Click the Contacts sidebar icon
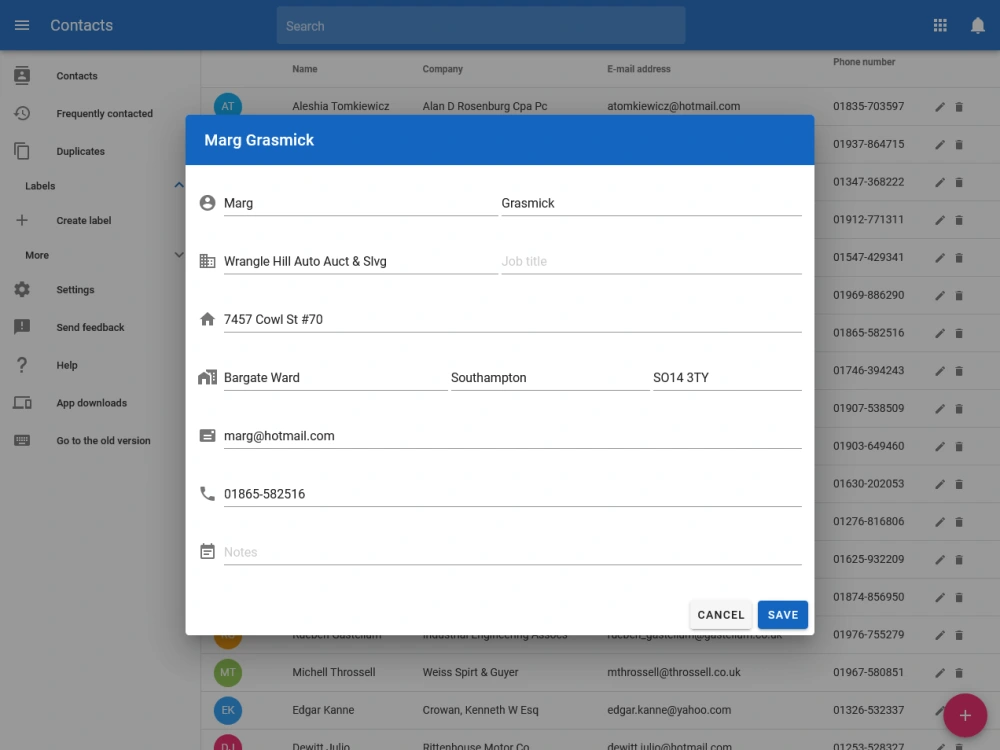The width and height of the screenshot is (1000, 750). point(22,75)
